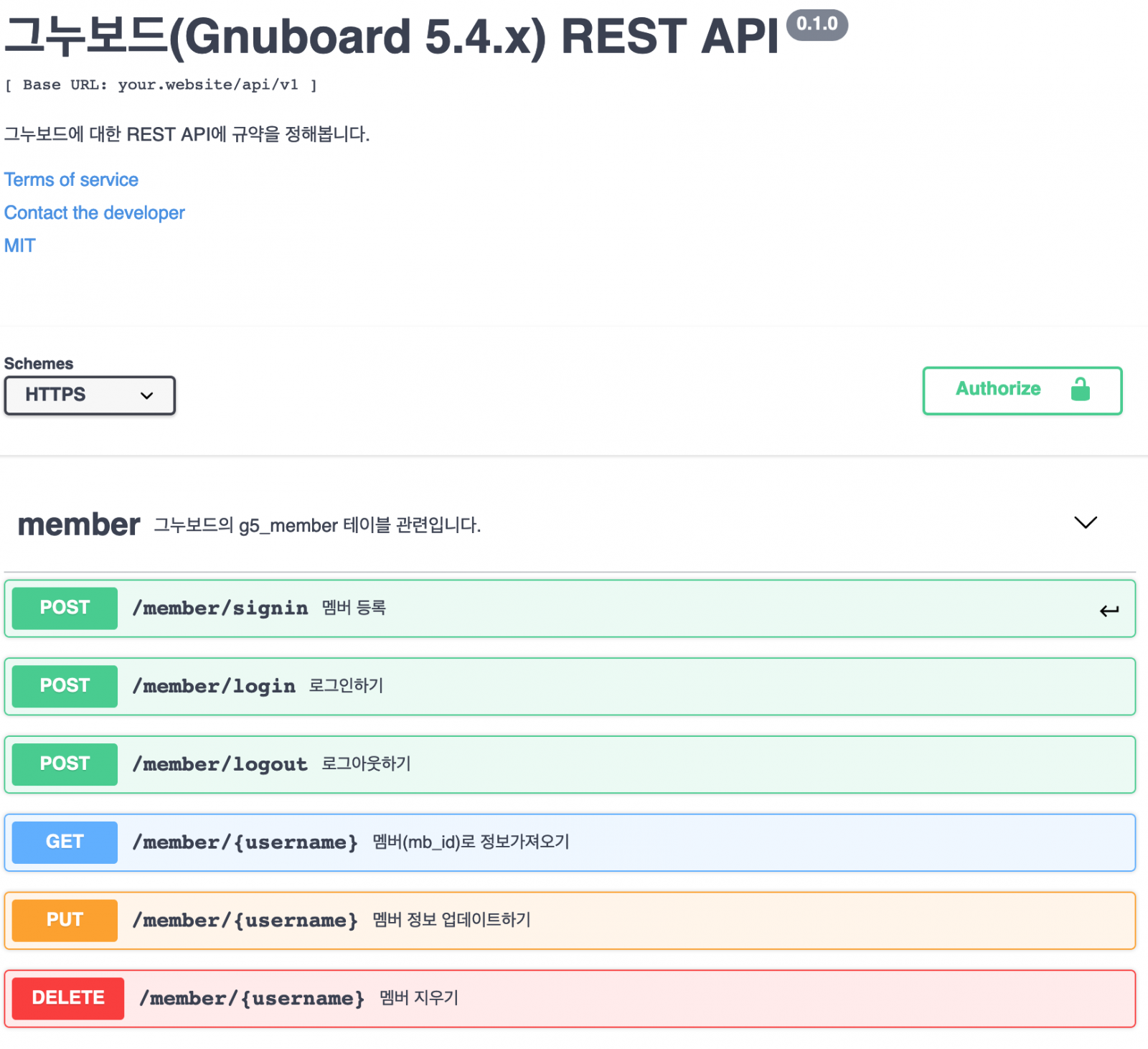Click the Authorize button
Screen dimensions: 1148x1049
tap(1022, 390)
